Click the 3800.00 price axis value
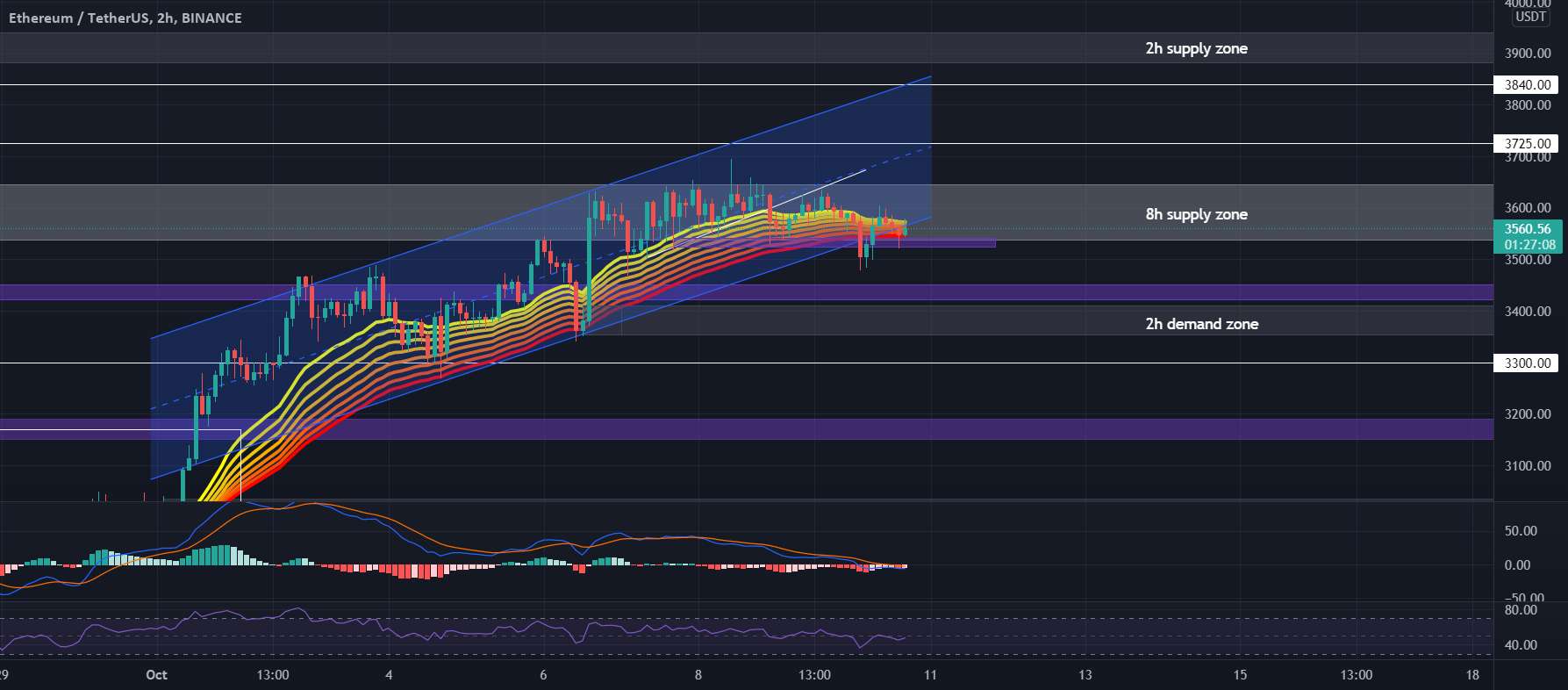 point(1528,105)
